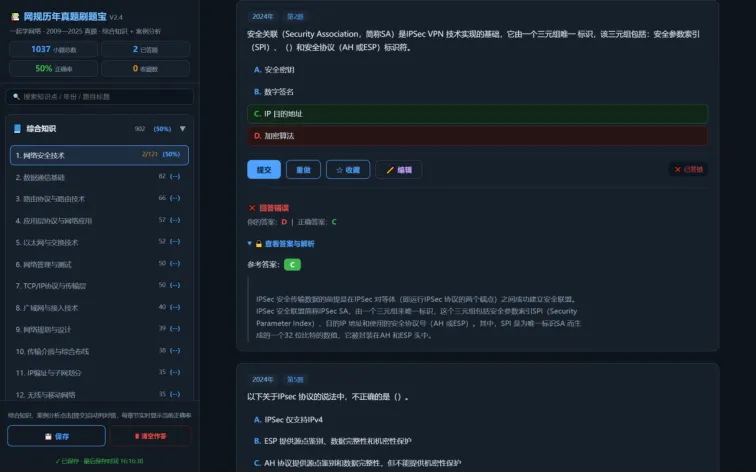Pick answer C. AH 协议提供源点鉴别 option
Screen dimensions: 756x473
477,463
